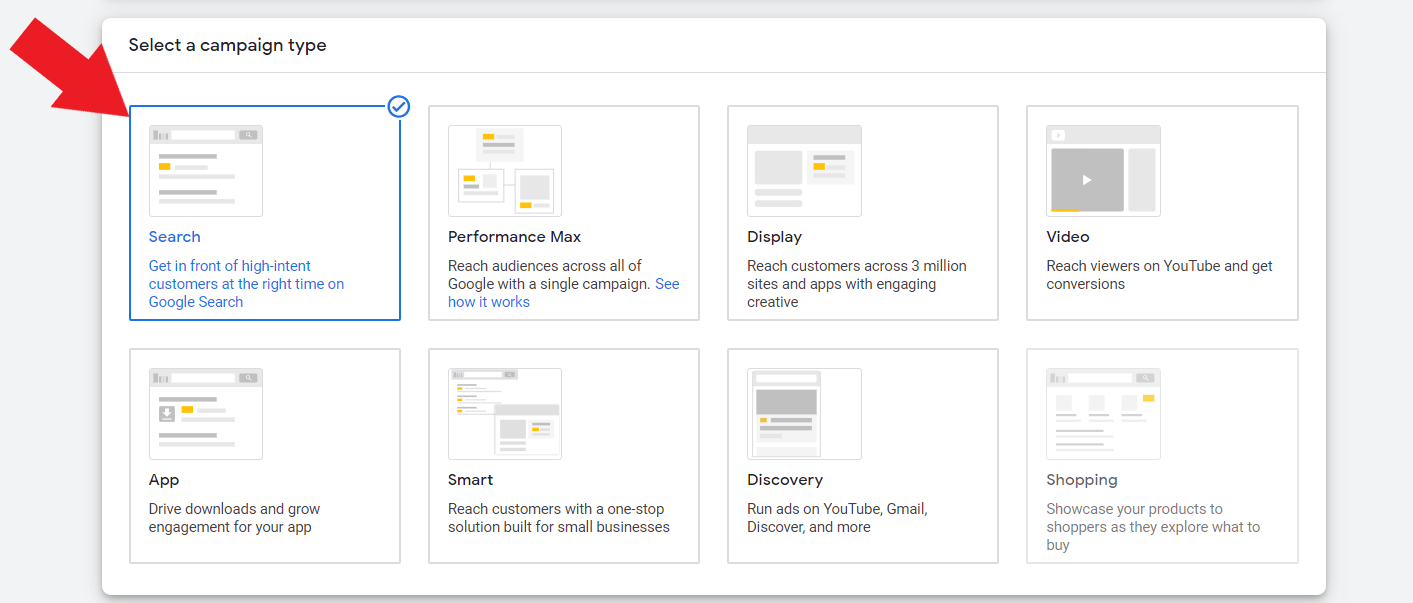Choose the Display campaign type

point(862,213)
